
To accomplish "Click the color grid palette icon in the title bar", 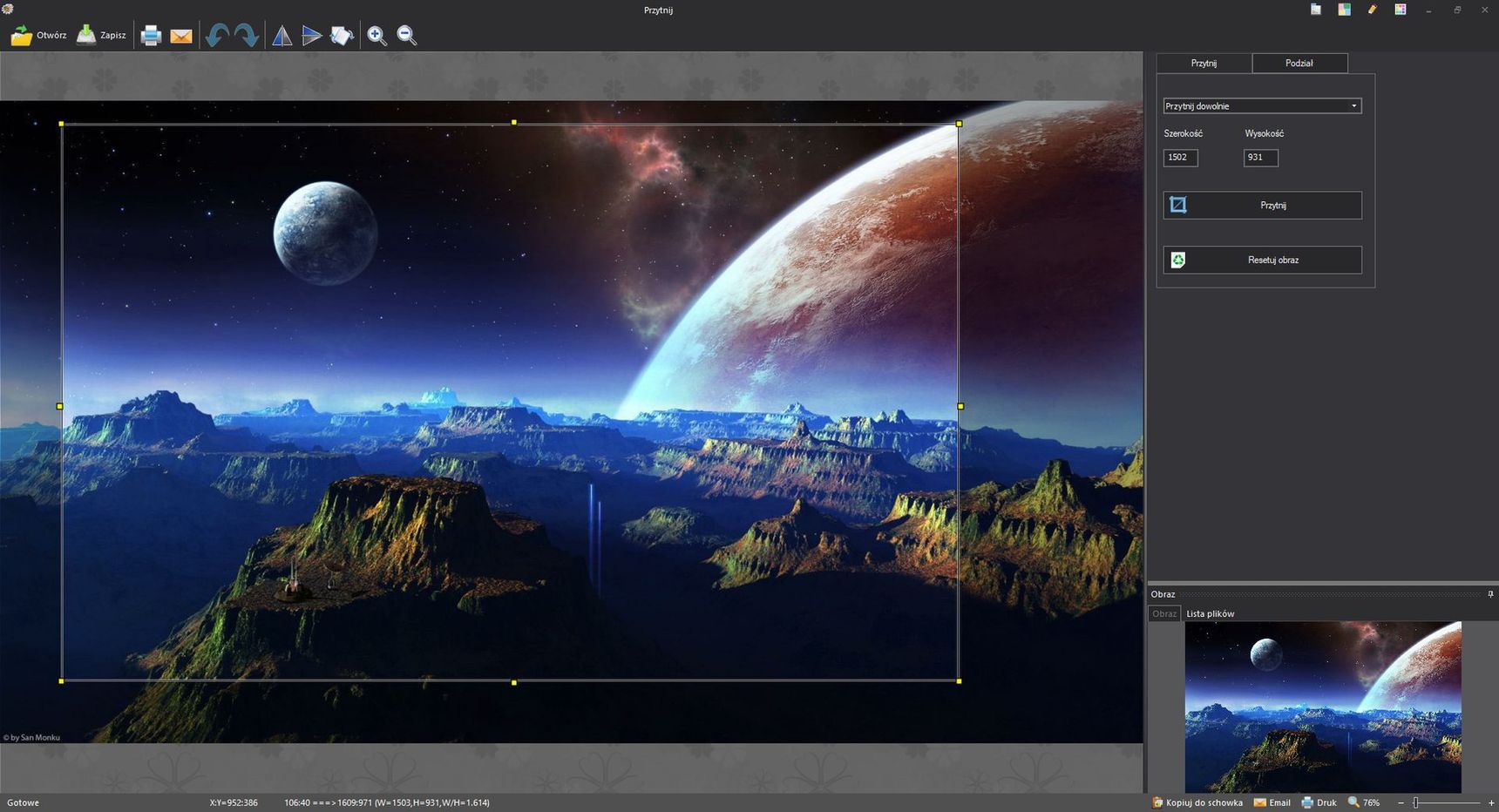I will [1401, 10].
